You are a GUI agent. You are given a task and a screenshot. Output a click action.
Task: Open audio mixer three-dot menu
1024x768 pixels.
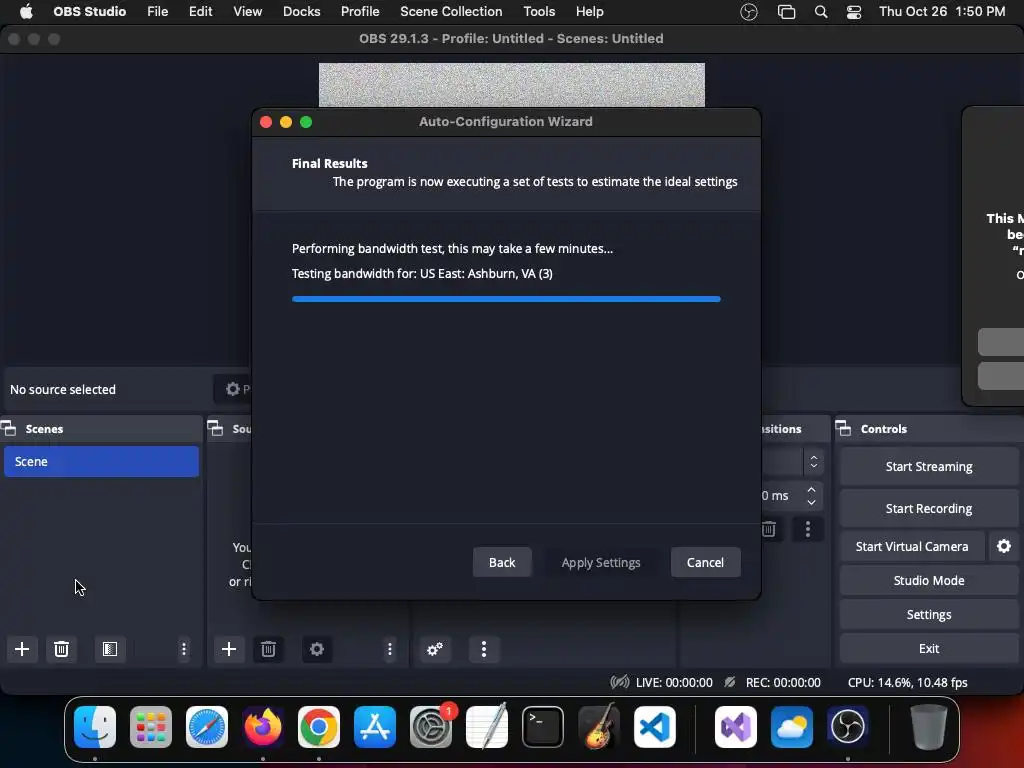pyautogui.click(x=484, y=648)
